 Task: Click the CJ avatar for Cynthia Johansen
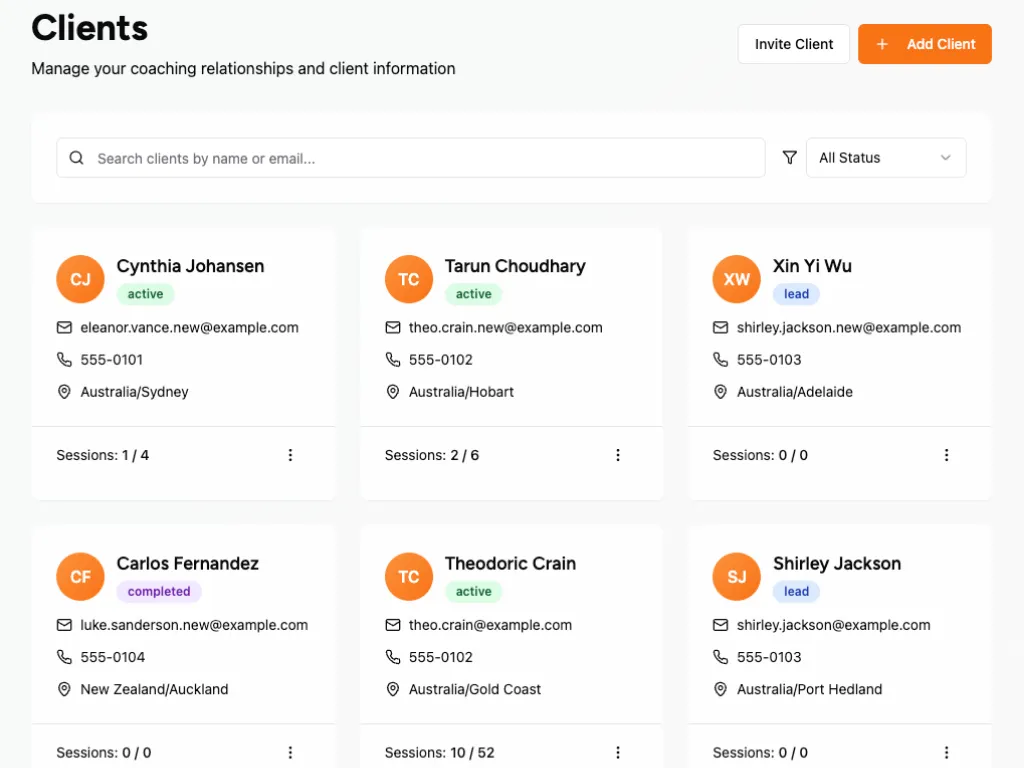pos(81,279)
